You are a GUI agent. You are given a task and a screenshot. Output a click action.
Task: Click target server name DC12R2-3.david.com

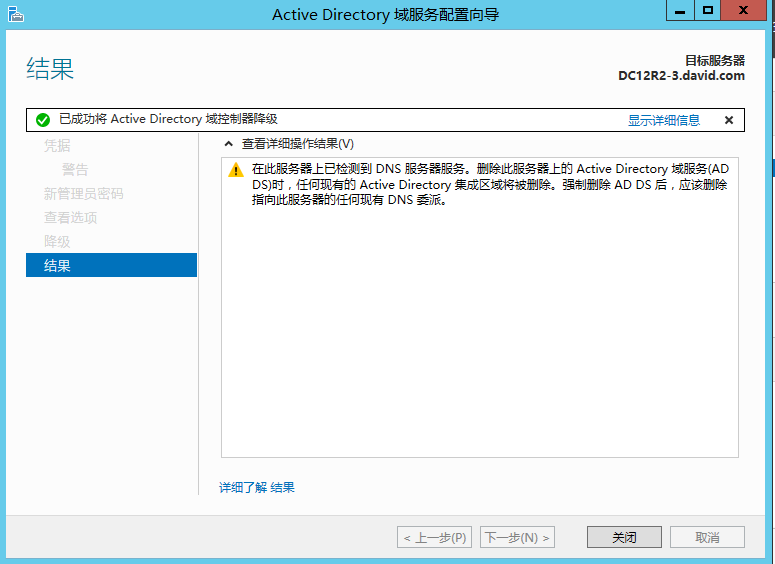coord(681,76)
